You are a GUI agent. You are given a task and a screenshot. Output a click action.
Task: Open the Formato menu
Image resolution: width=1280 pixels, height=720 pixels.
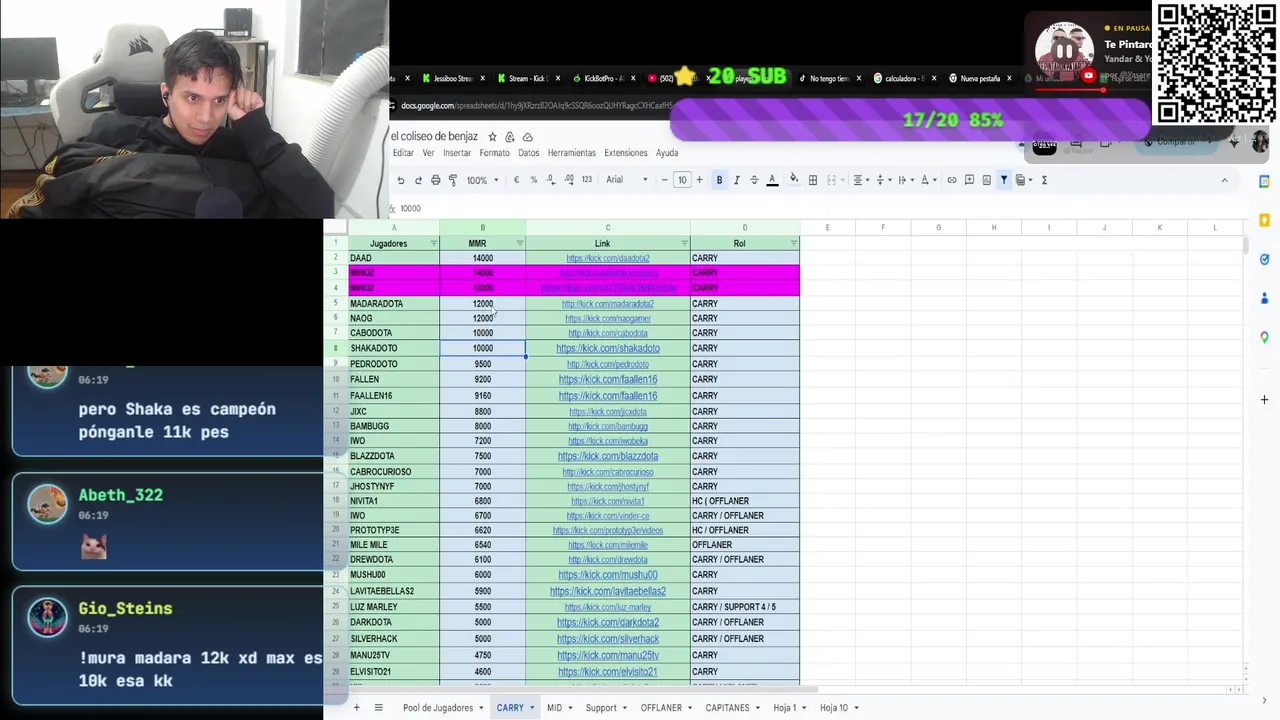(x=494, y=153)
